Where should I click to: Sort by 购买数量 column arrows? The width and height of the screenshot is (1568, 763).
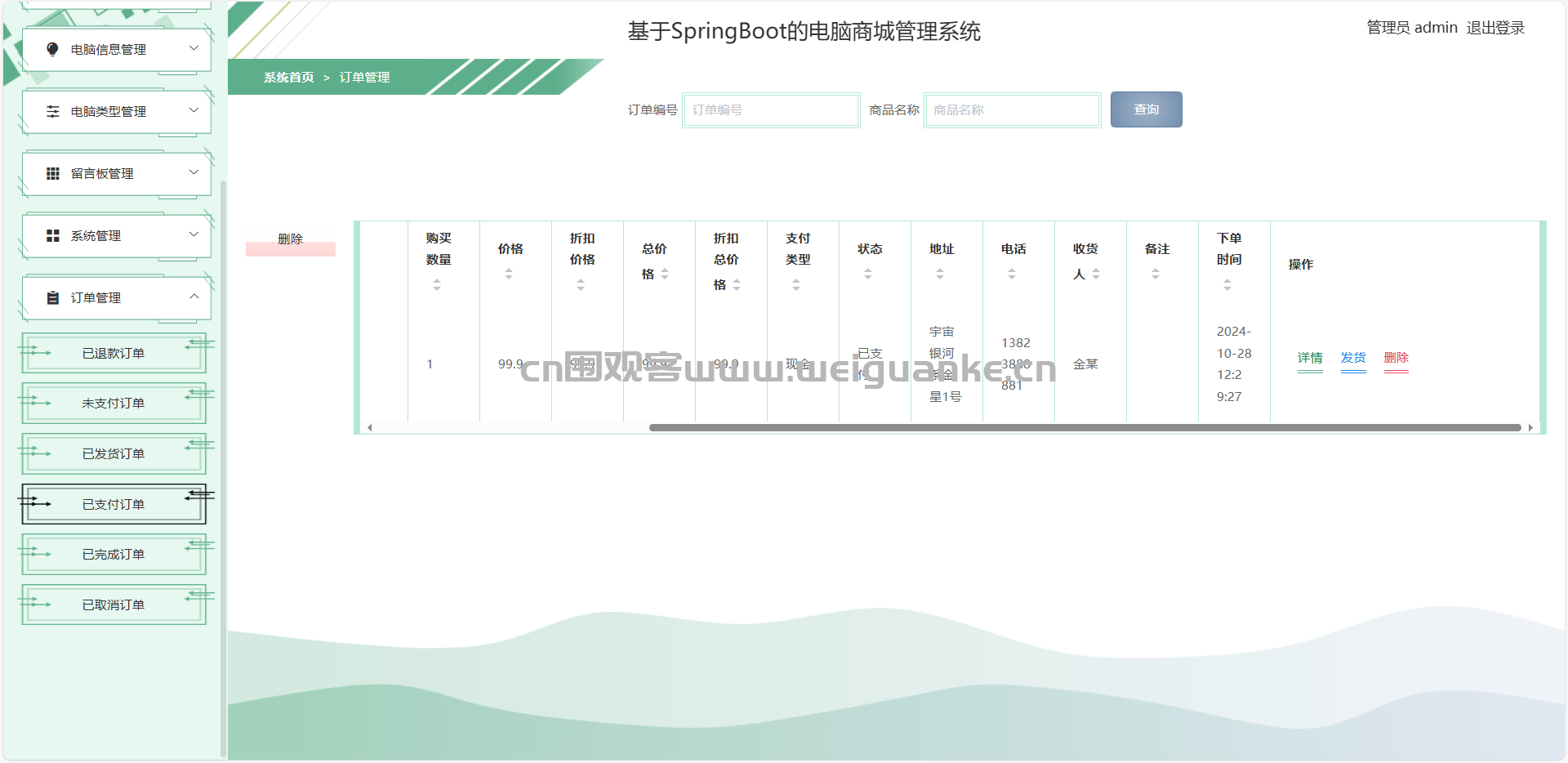pyautogui.click(x=437, y=284)
